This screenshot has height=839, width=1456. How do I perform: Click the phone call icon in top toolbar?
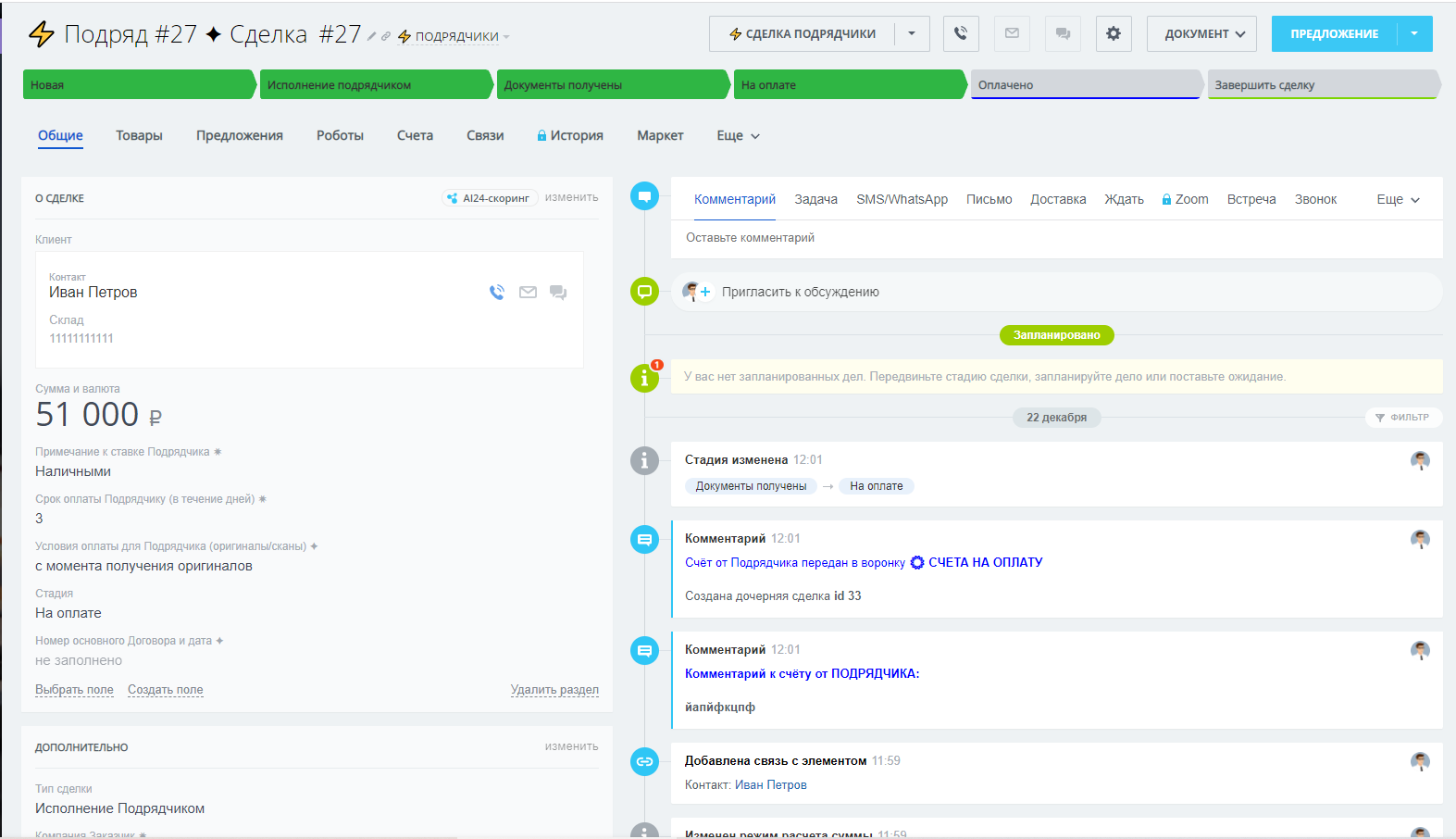(x=961, y=34)
